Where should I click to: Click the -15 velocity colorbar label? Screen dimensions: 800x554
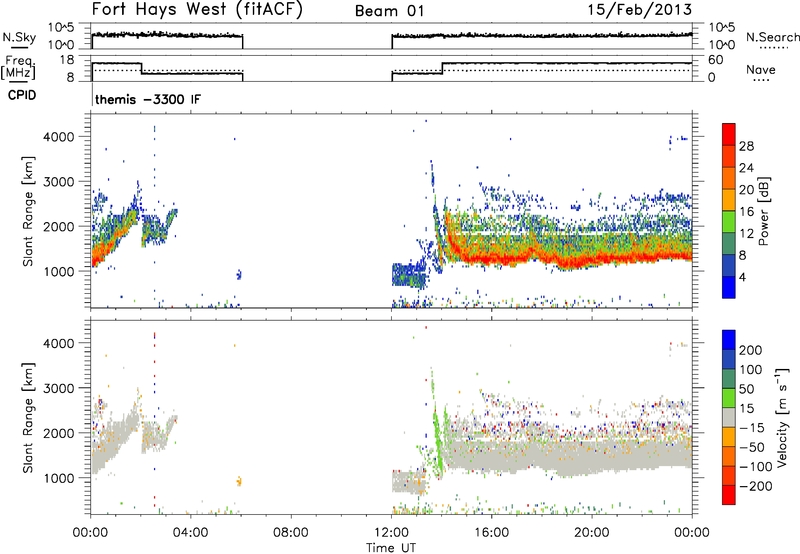[752, 428]
